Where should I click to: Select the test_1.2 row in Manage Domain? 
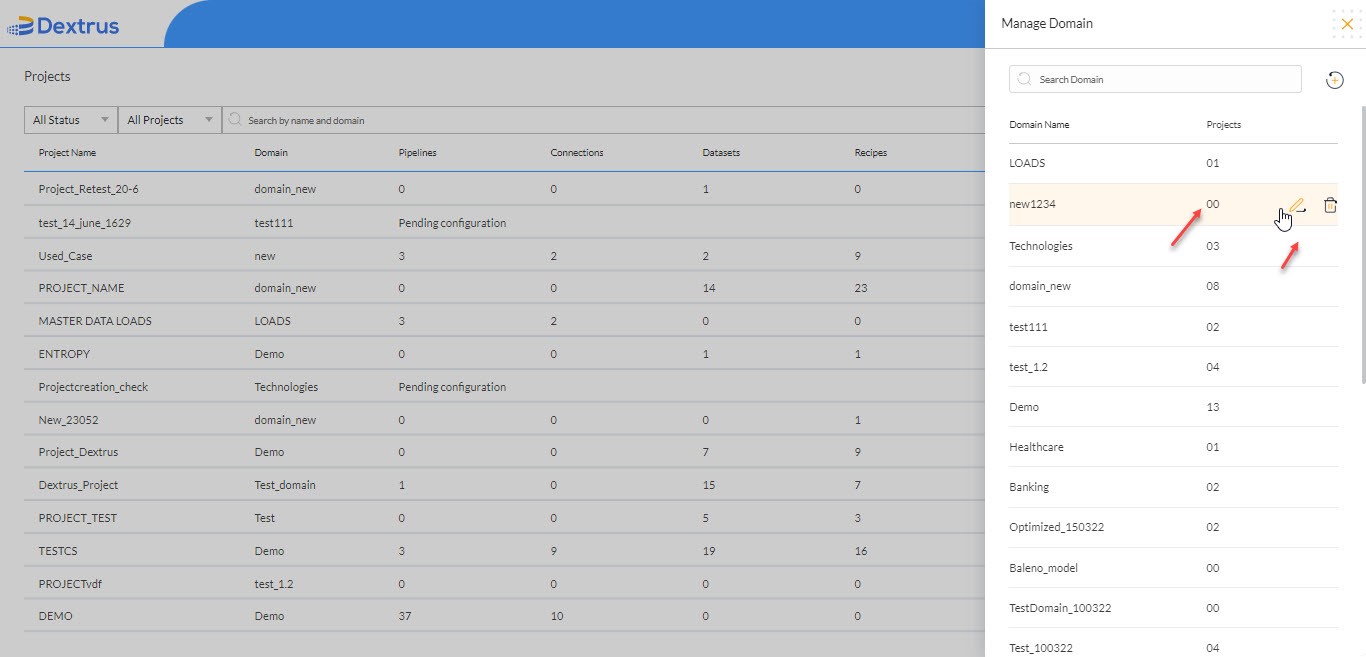tap(1173, 367)
